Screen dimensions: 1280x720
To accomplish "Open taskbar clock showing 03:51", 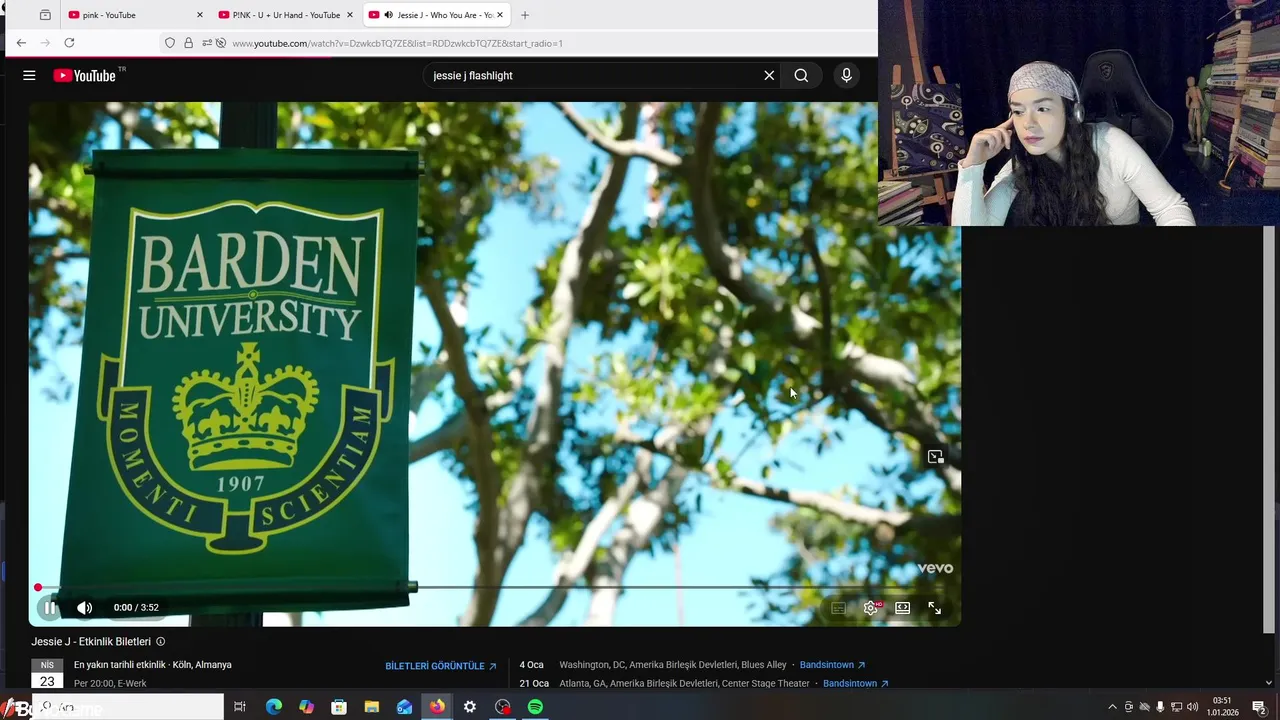I will (x=1222, y=707).
